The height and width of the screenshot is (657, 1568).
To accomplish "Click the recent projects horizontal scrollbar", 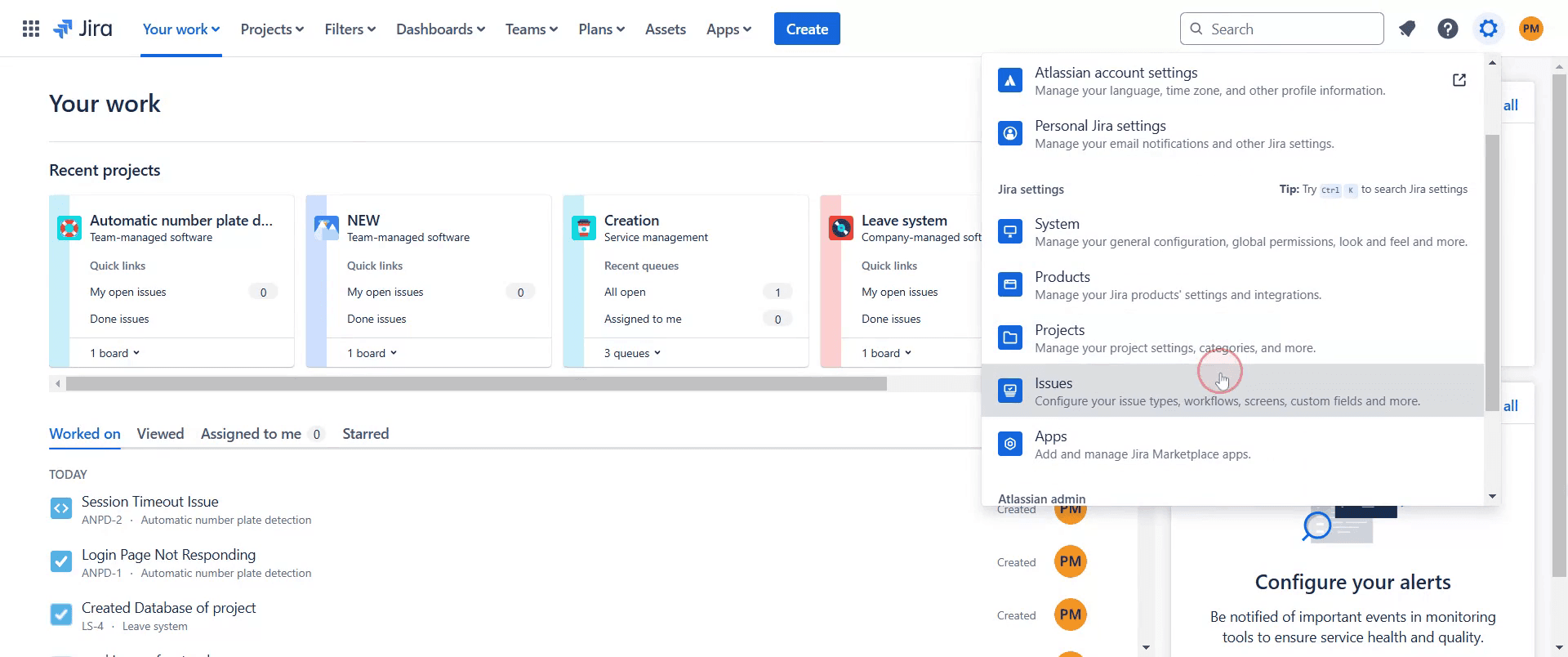I will click(x=476, y=383).
